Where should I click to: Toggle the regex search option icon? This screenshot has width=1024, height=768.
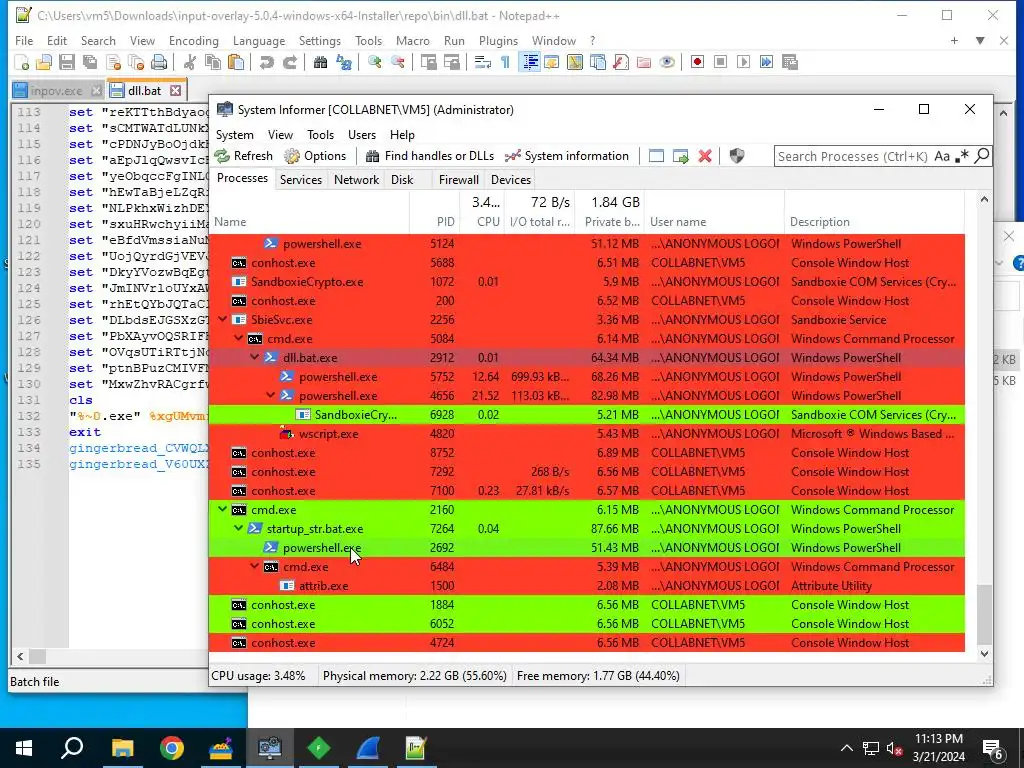click(x=962, y=156)
